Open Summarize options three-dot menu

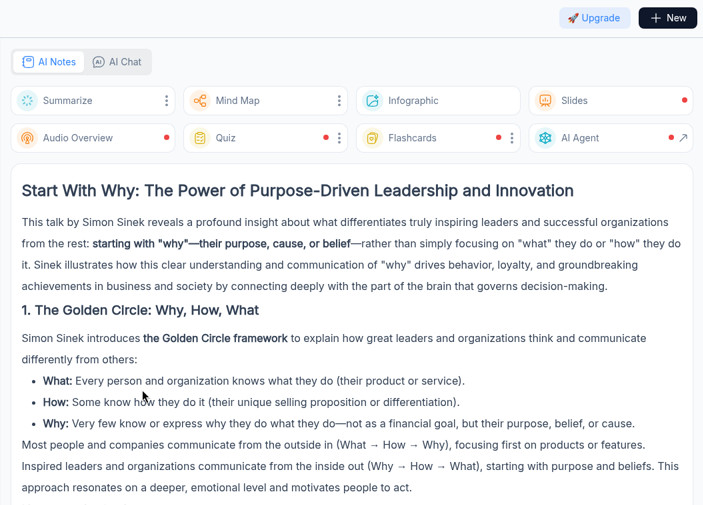(x=166, y=100)
